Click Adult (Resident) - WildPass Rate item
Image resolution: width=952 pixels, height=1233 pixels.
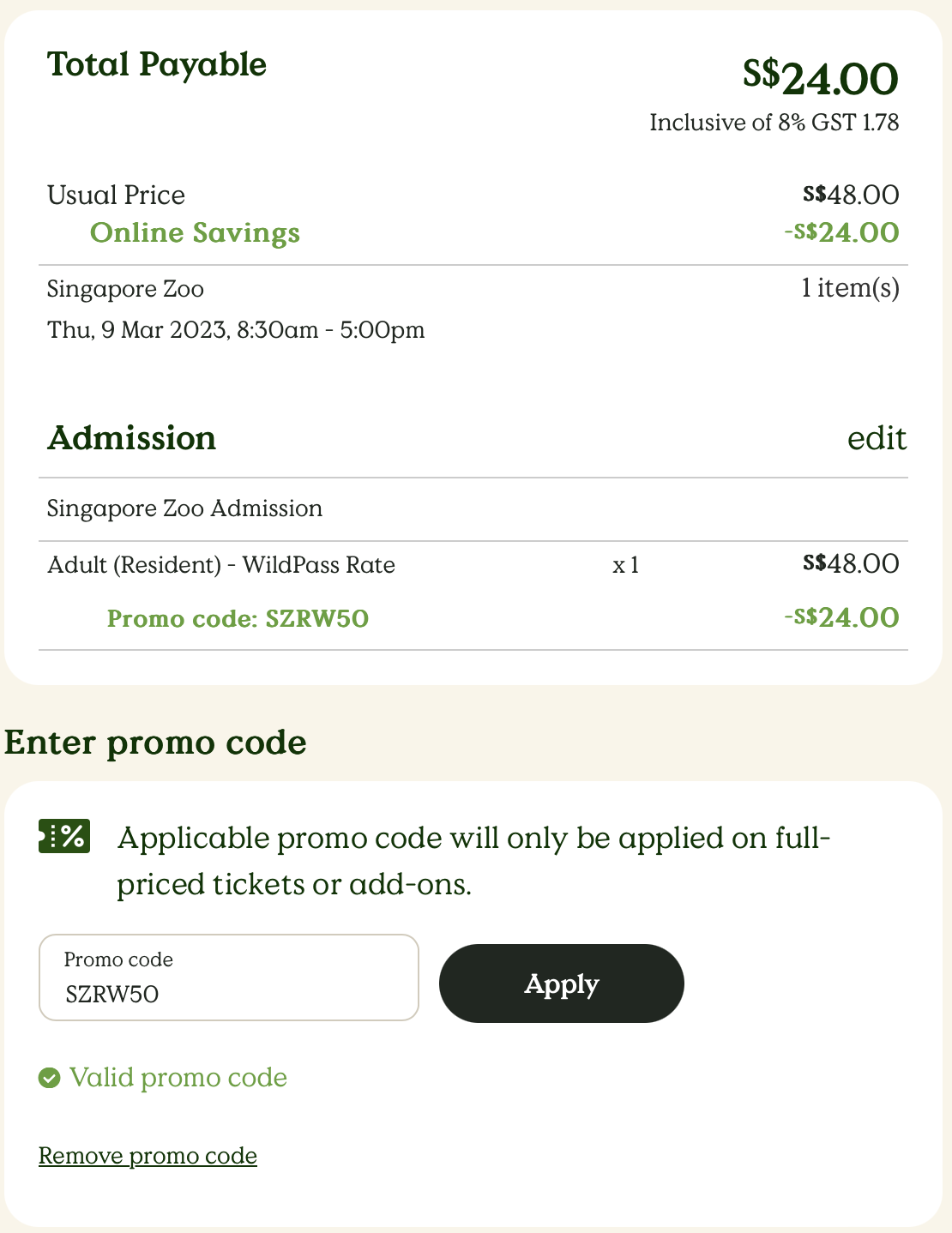221,565
